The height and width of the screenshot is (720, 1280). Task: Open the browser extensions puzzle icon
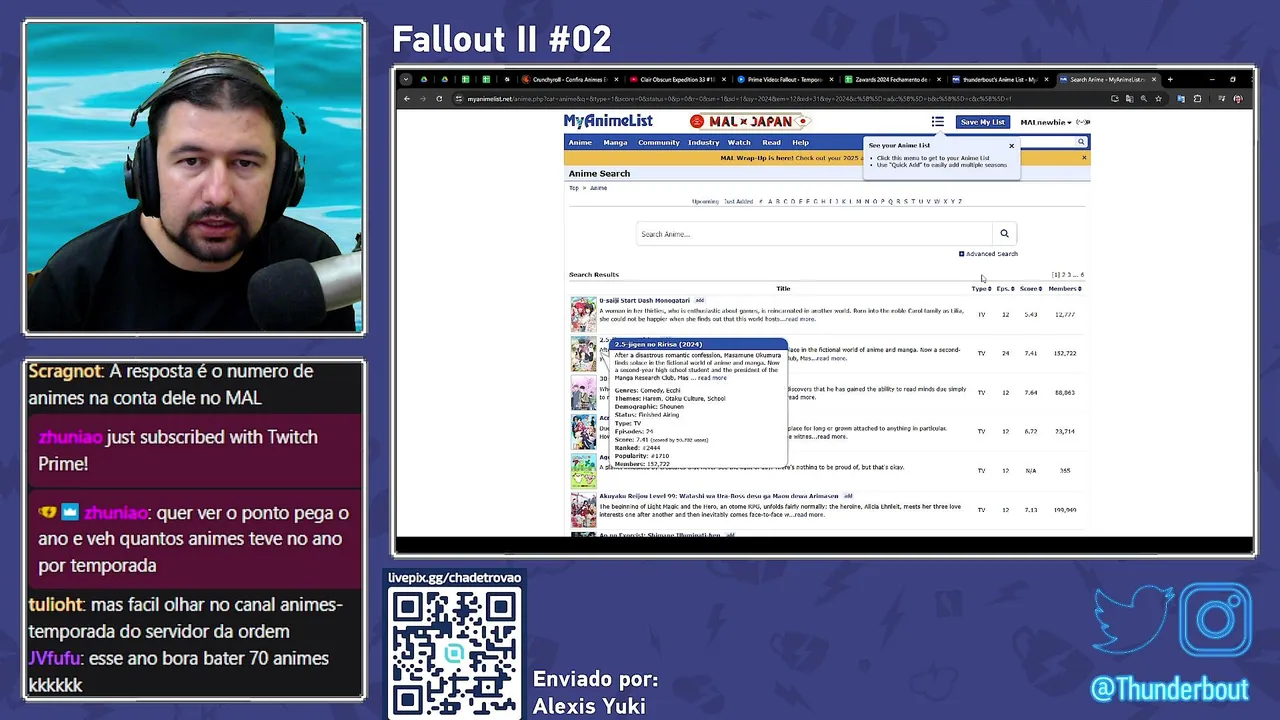point(1197,99)
